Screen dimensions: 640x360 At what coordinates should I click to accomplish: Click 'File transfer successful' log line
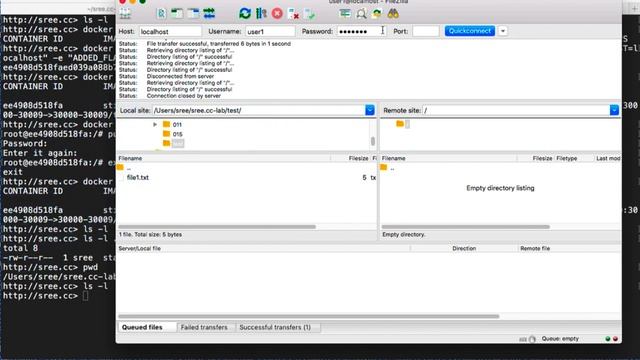[218, 44]
